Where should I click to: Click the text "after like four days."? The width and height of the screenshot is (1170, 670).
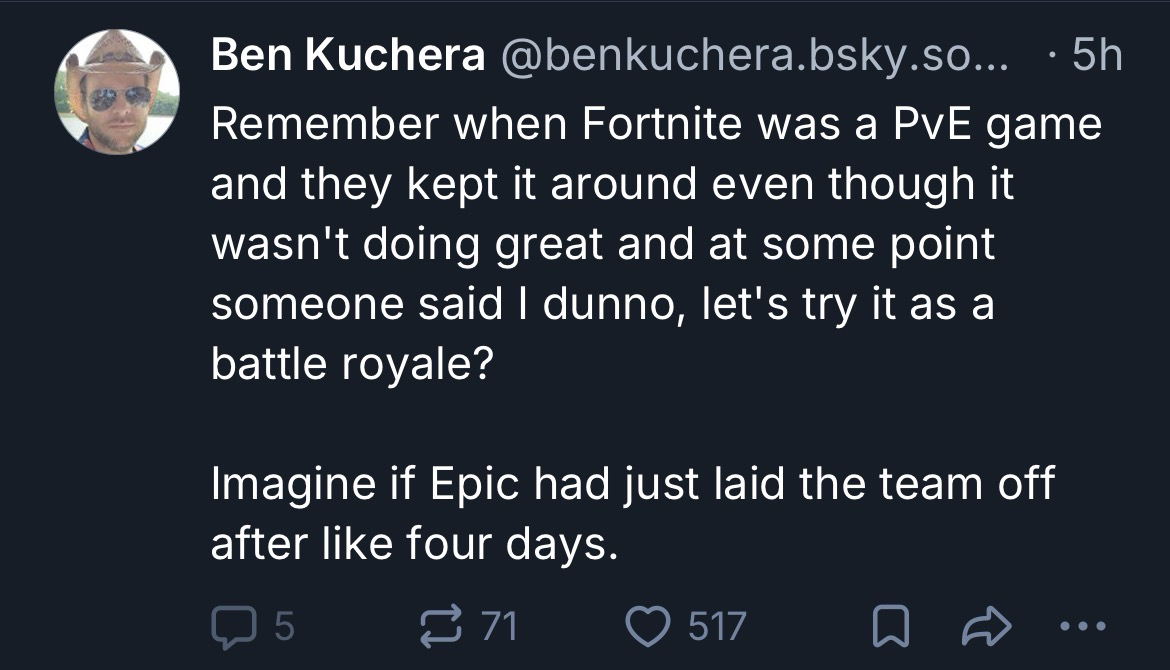click(408, 545)
